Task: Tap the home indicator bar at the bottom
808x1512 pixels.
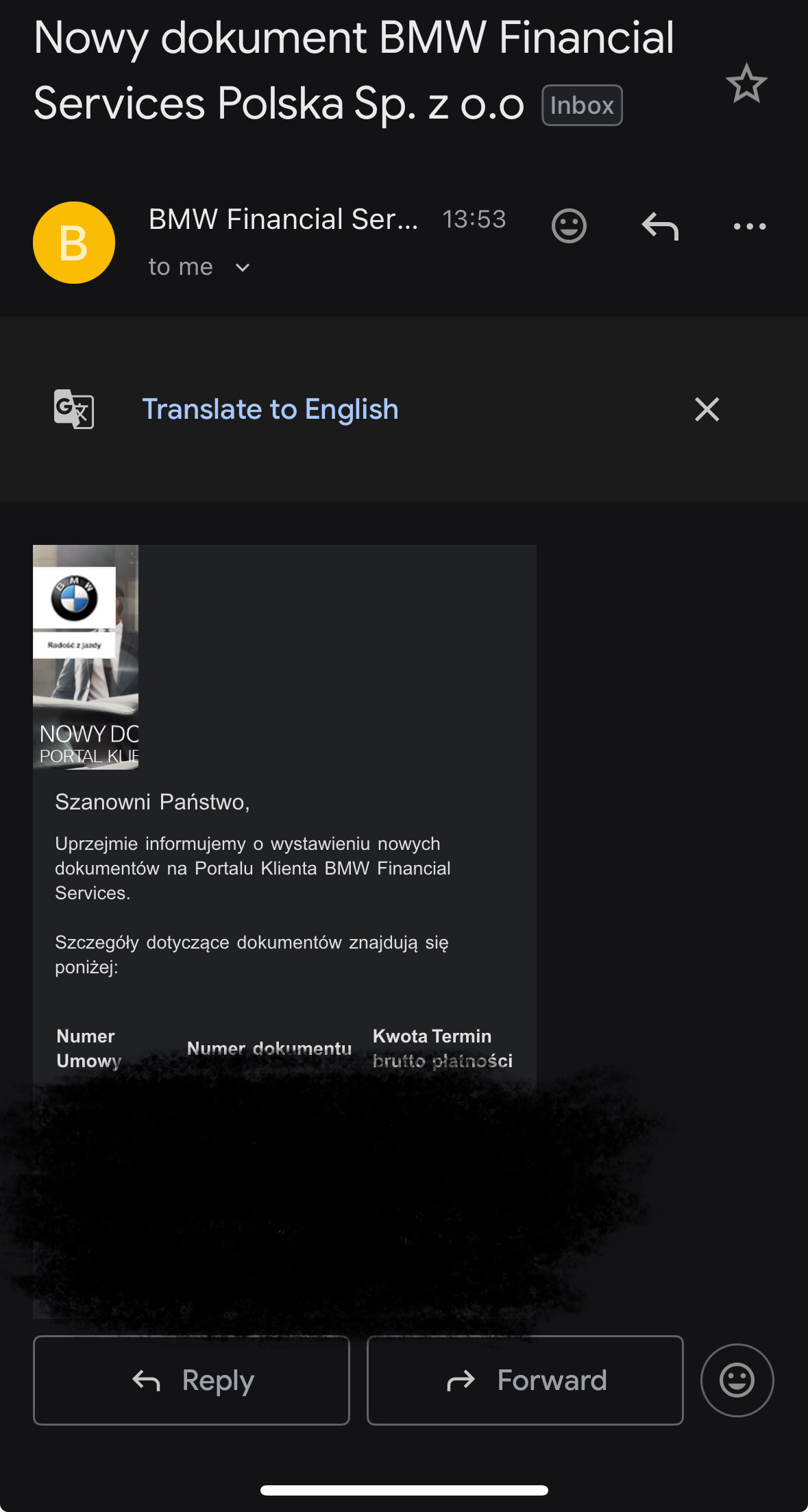Action: coord(404,1490)
